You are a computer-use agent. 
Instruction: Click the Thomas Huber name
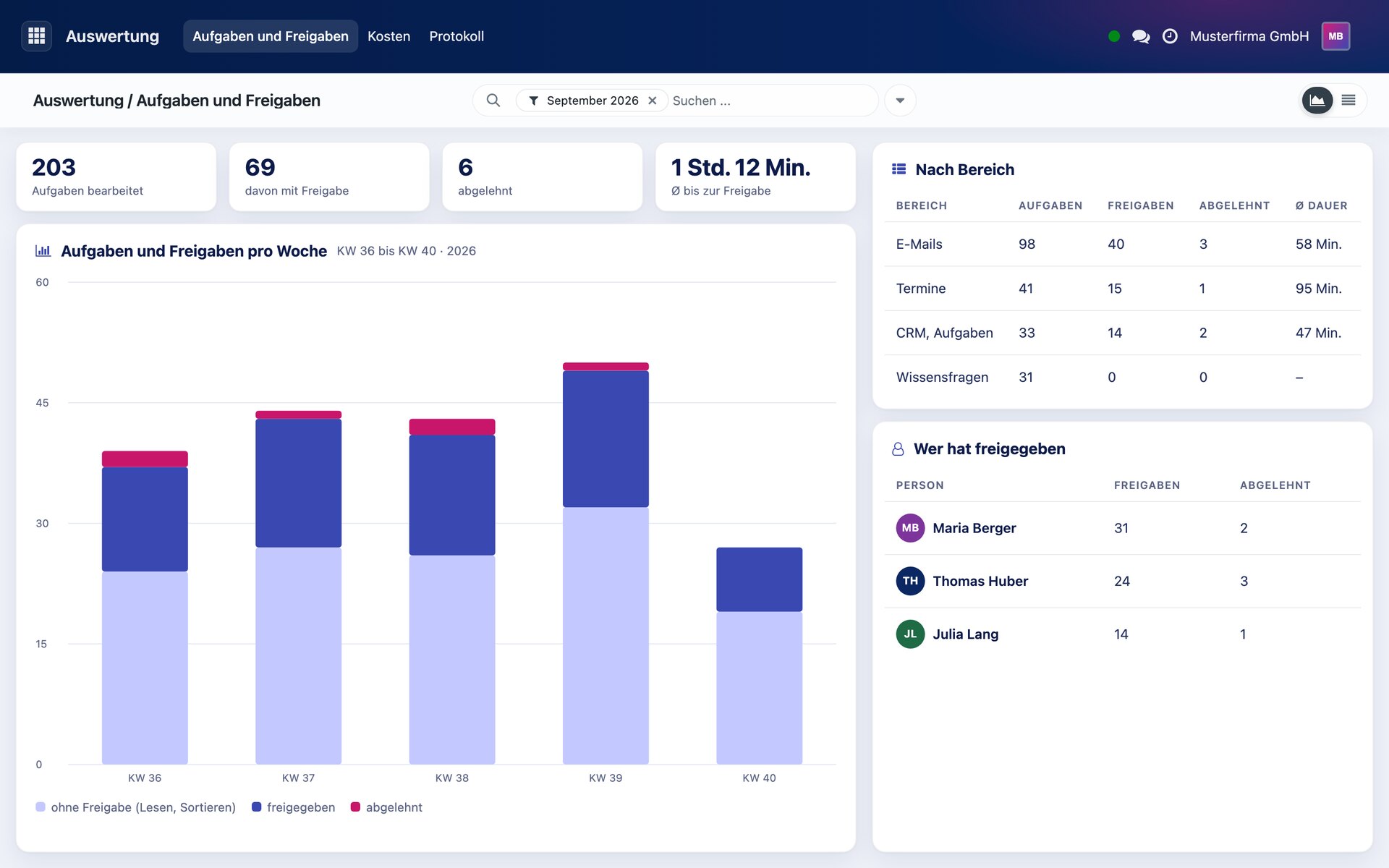[x=980, y=581]
